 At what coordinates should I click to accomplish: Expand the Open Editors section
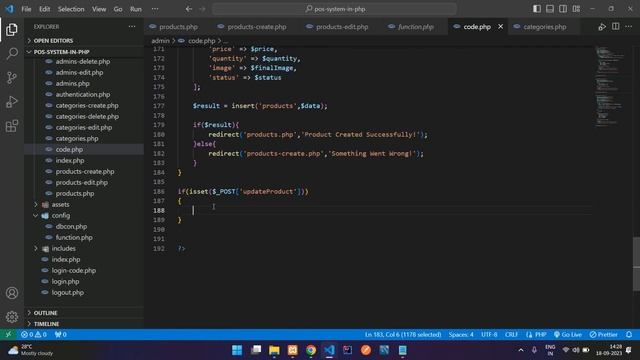84,40
